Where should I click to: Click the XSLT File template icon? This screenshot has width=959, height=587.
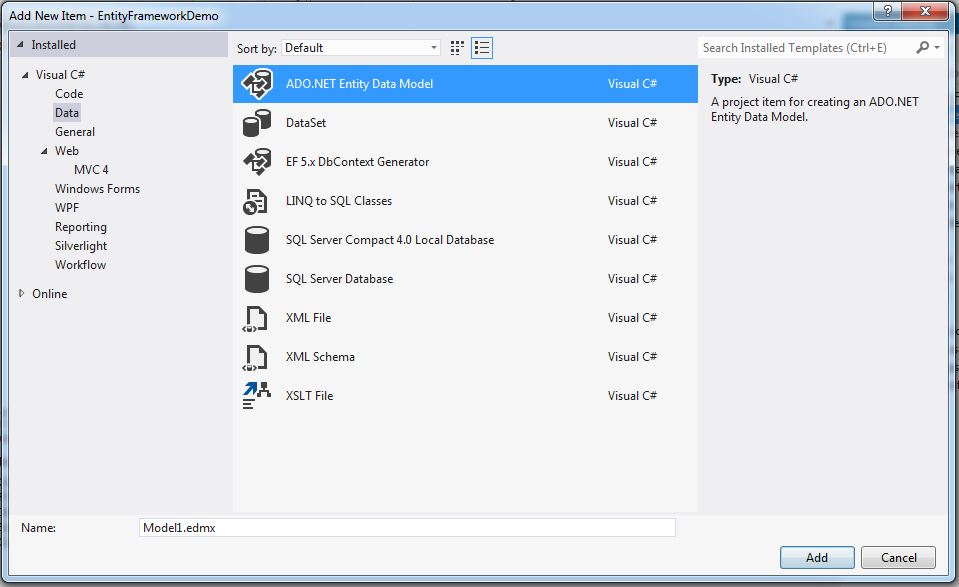[x=257, y=396]
